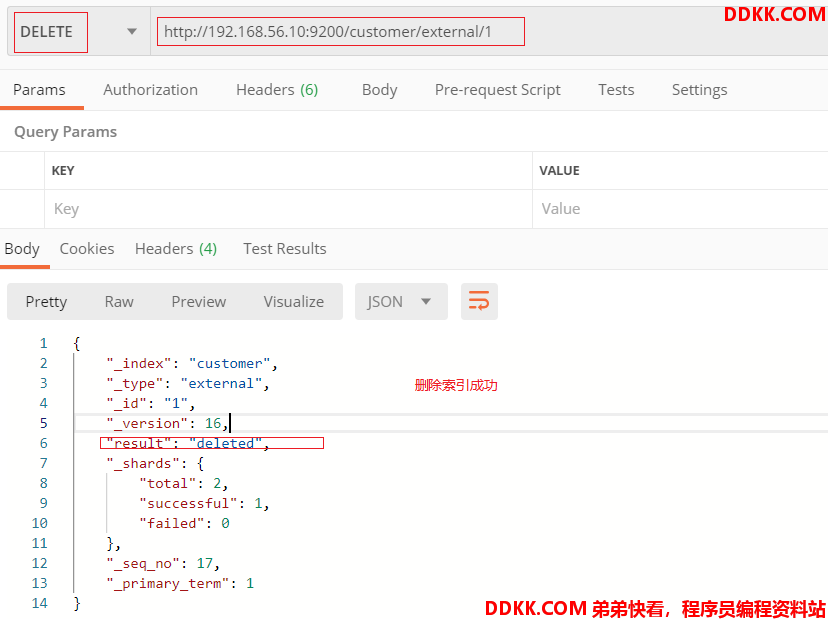Toggle the wrap lines icon
Screen dimensions: 828x619
(x=479, y=302)
